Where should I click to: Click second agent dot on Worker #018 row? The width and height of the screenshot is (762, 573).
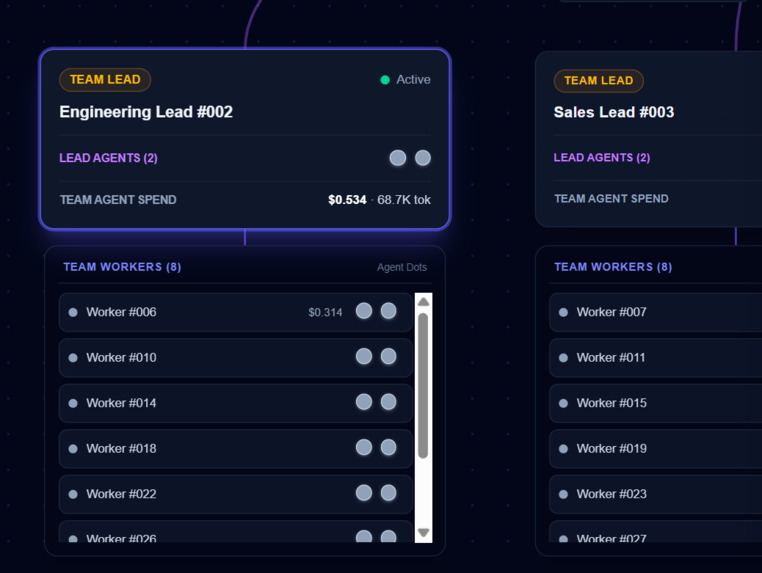tap(388, 447)
